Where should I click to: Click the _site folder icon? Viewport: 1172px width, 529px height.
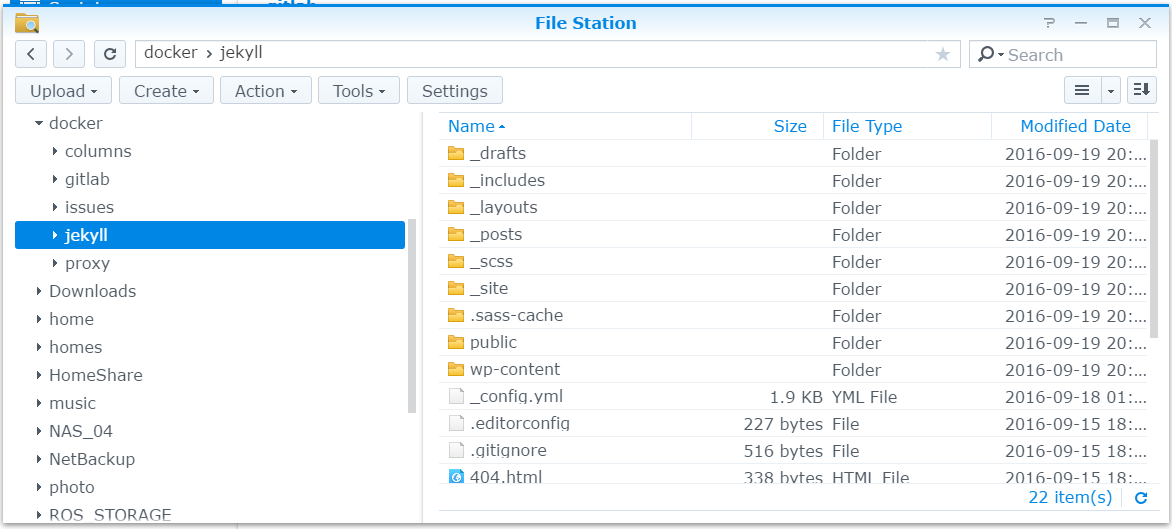point(456,288)
